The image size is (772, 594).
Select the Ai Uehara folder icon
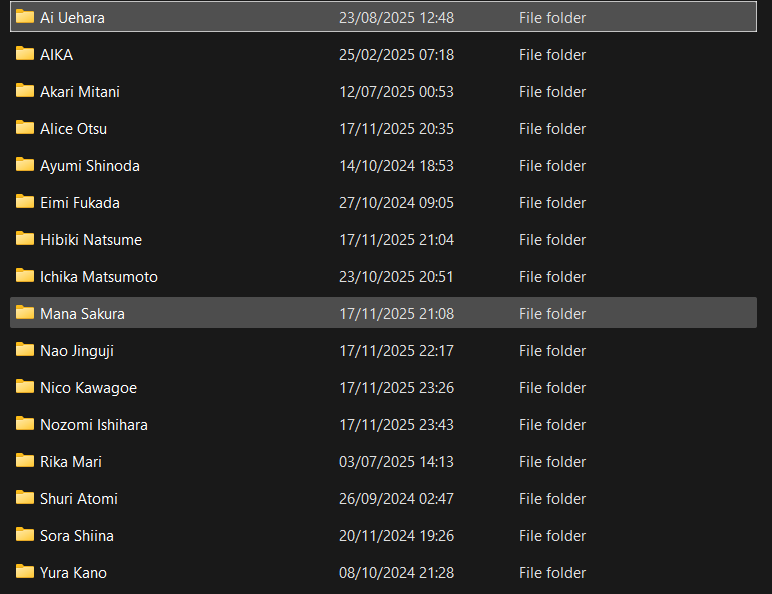25,17
